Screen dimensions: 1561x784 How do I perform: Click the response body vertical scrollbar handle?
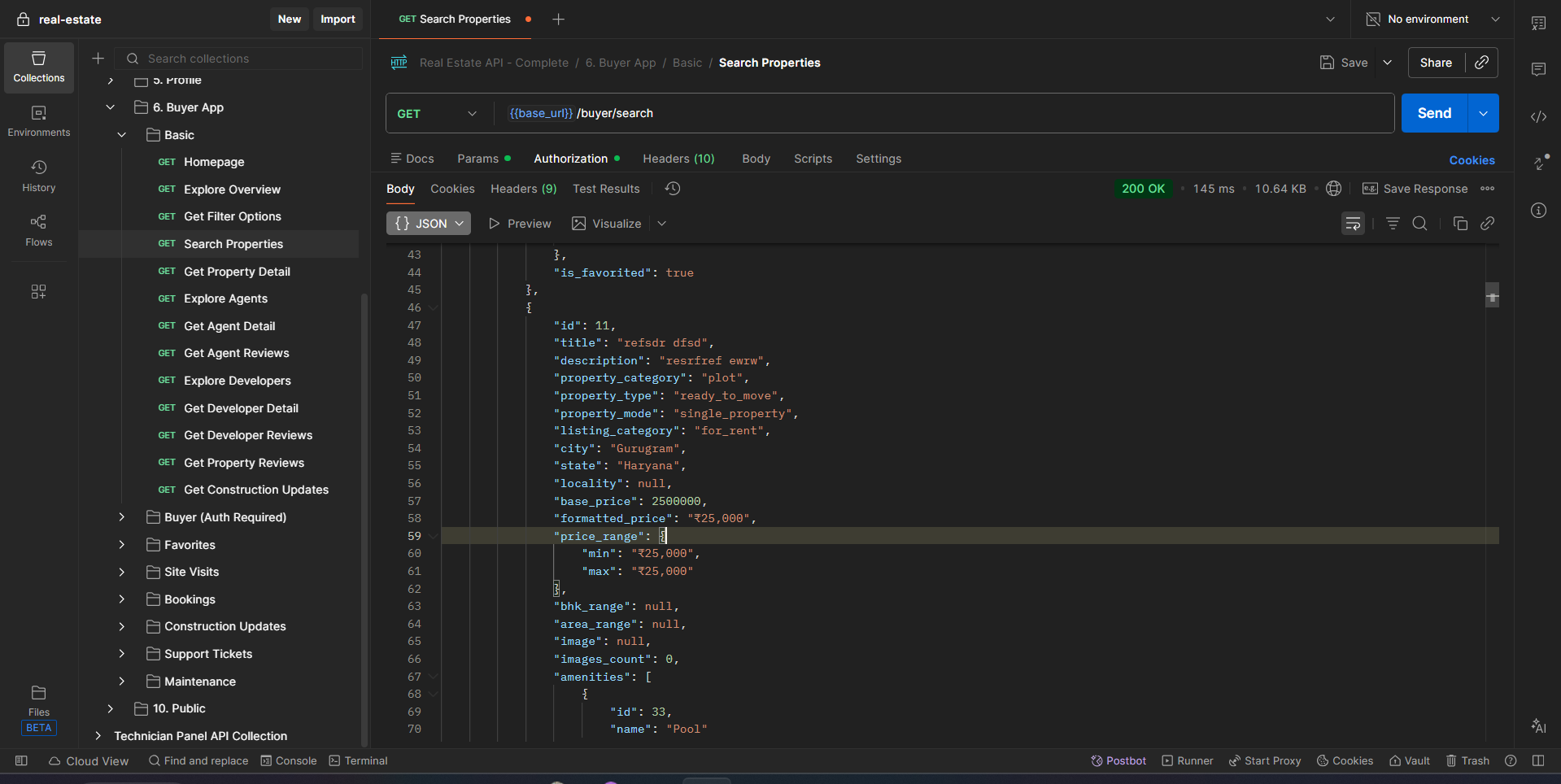(x=1492, y=295)
